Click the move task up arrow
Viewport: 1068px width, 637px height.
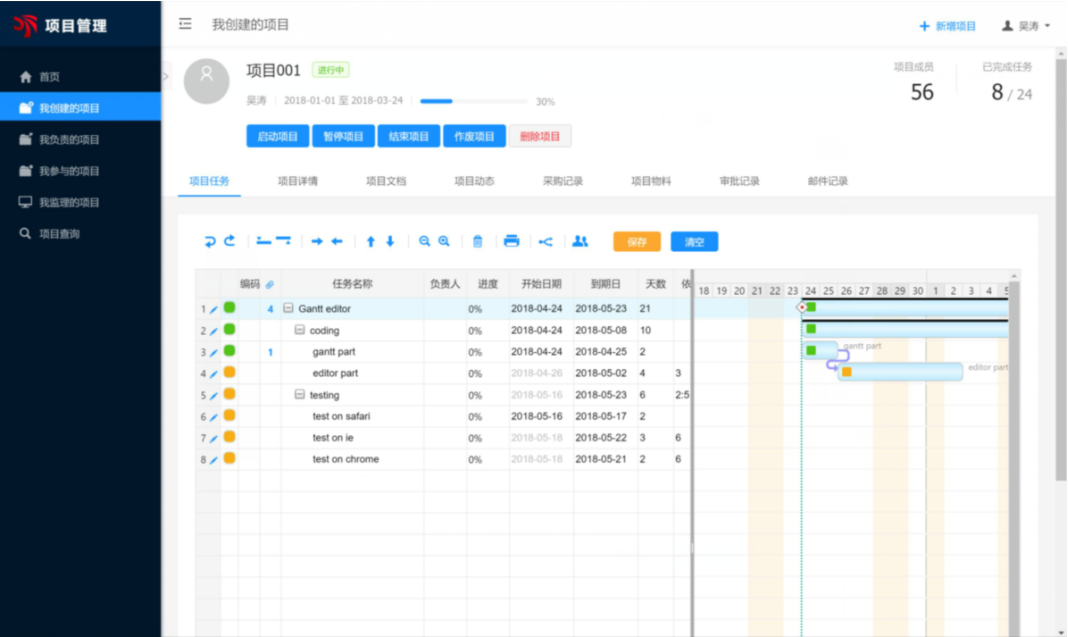[370, 241]
